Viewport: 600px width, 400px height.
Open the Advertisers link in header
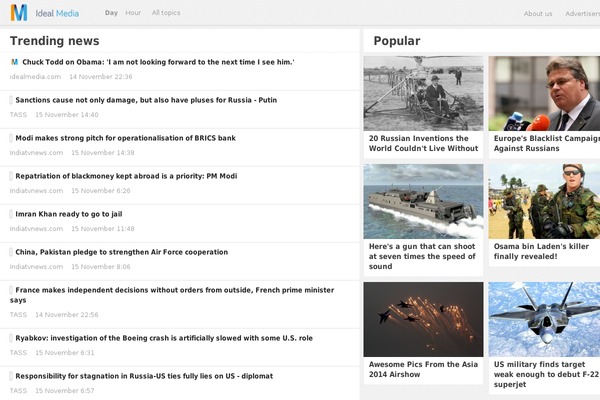coord(582,14)
